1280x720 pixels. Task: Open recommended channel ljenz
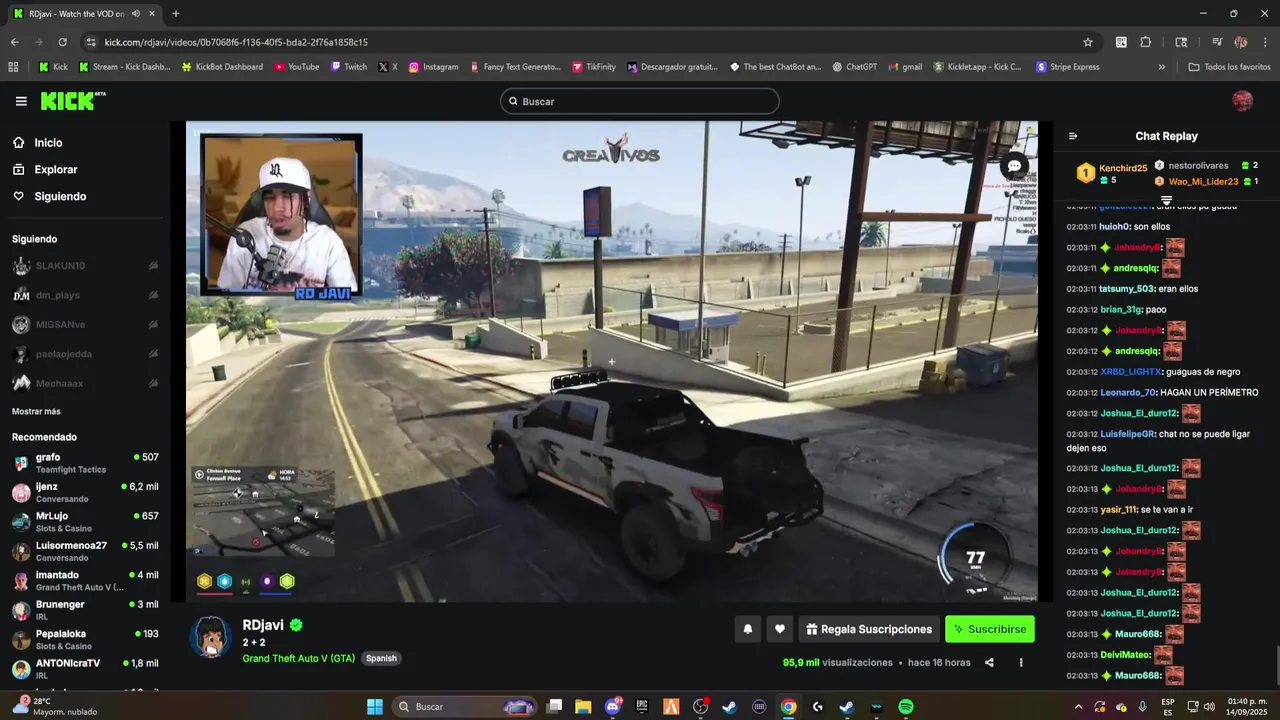coord(85,492)
